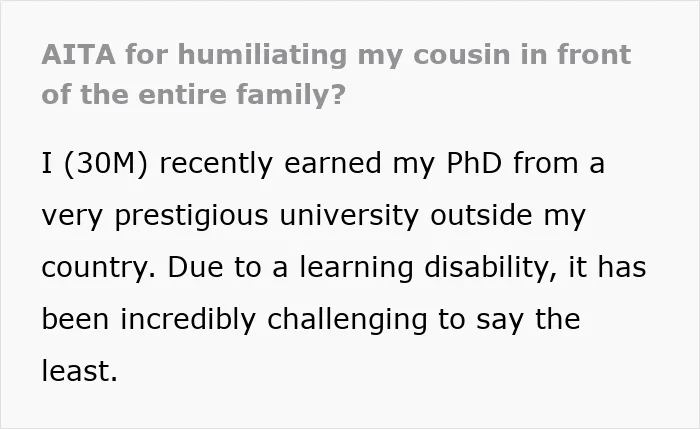Click "family?" at the end of the title

tap(291, 96)
